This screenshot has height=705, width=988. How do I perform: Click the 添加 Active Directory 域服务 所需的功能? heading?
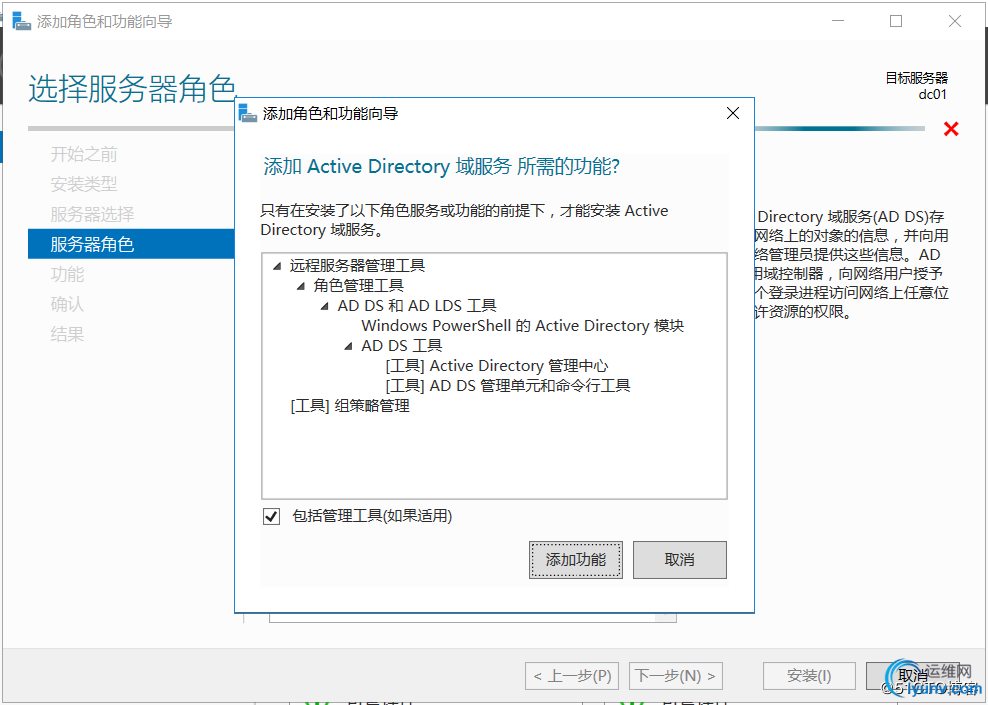tap(442, 167)
